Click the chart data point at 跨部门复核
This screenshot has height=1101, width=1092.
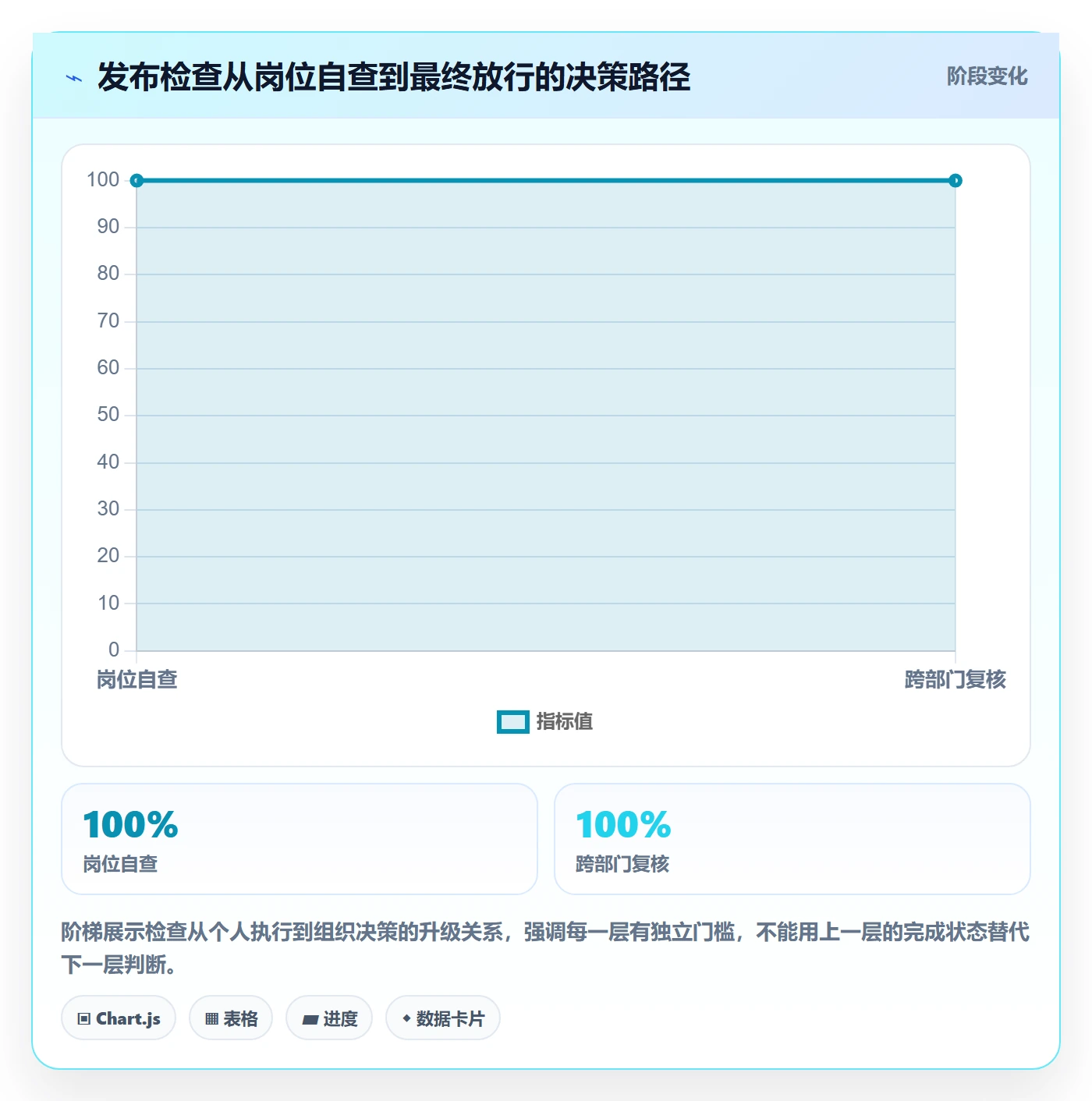955,181
